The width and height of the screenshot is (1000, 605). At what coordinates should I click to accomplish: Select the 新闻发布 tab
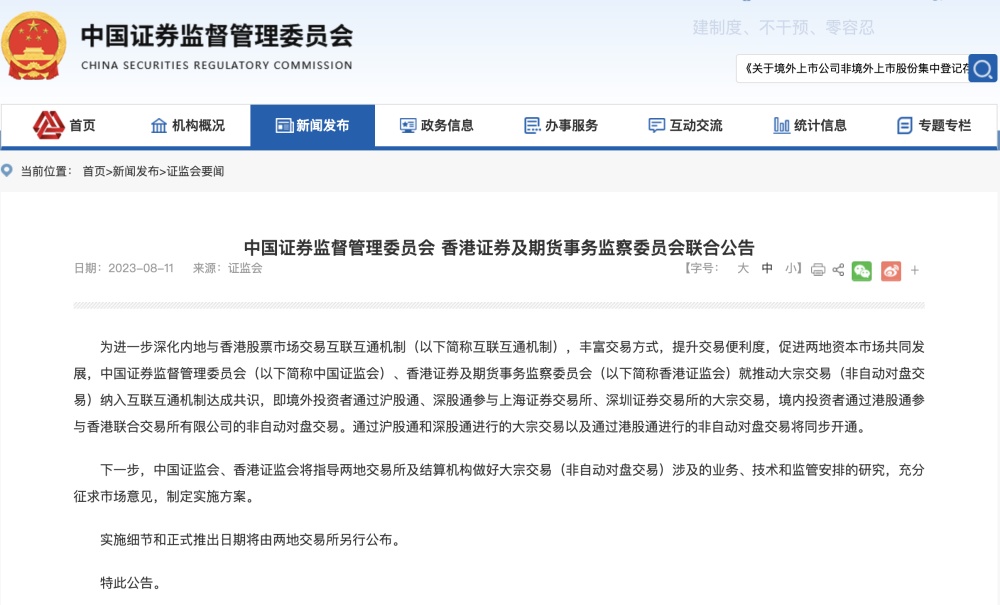(312, 126)
